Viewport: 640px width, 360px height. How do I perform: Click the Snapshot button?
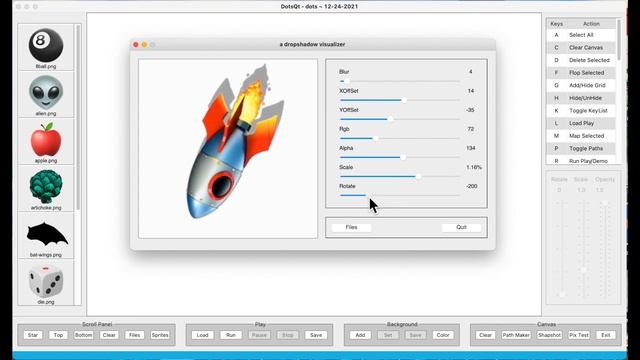(x=549, y=335)
